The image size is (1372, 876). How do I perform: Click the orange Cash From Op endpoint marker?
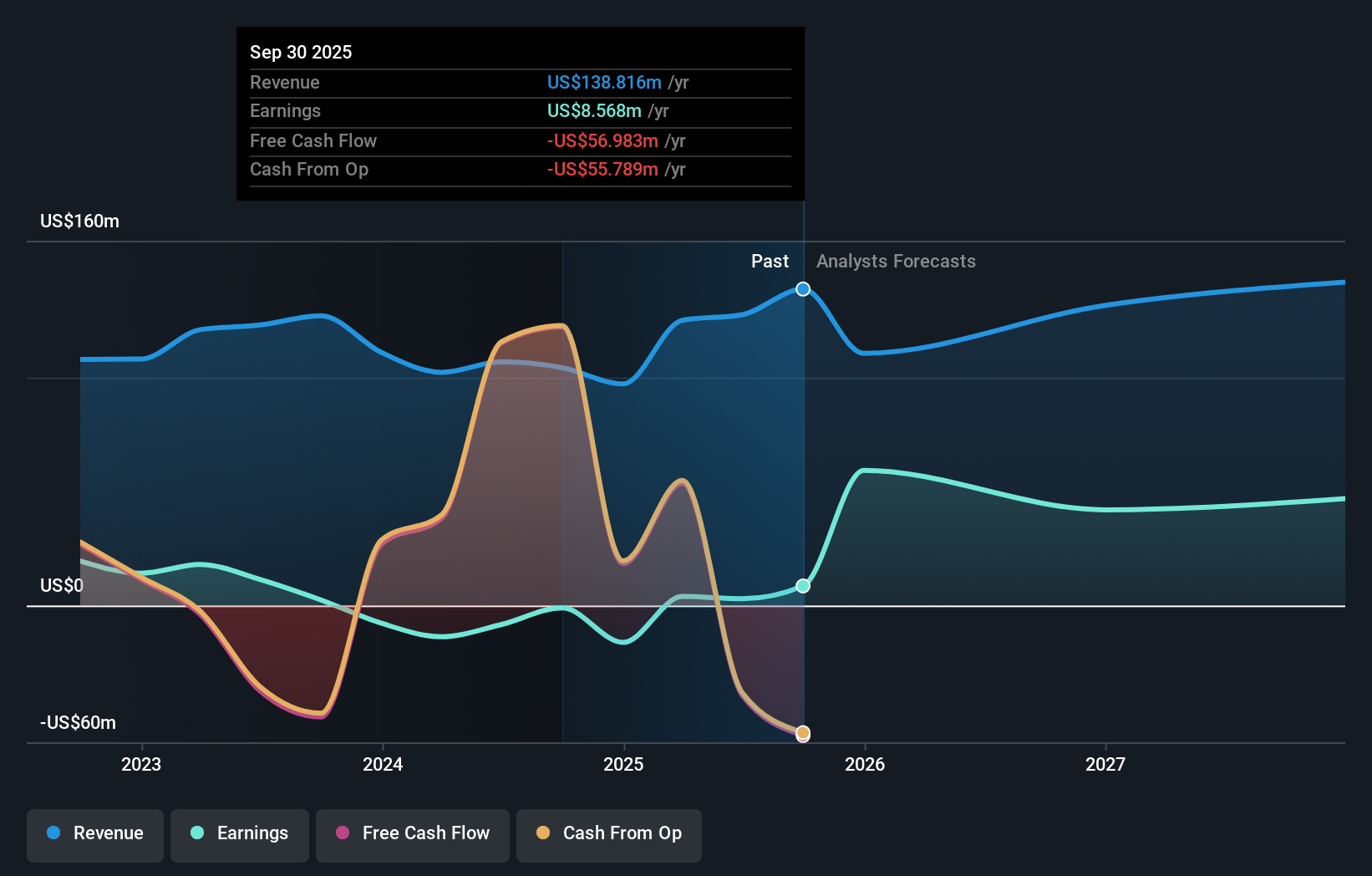click(x=803, y=733)
